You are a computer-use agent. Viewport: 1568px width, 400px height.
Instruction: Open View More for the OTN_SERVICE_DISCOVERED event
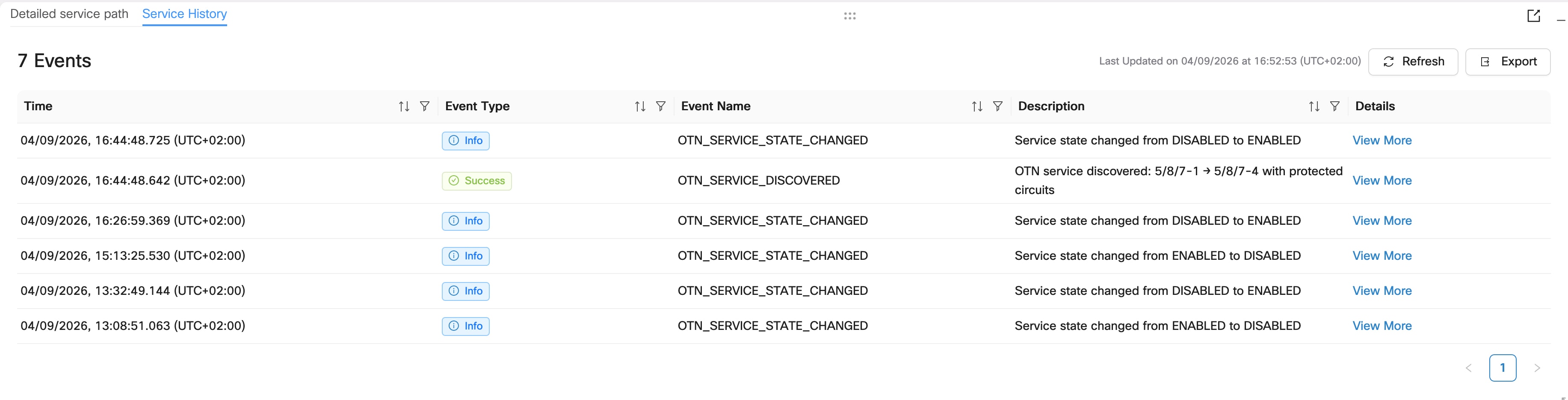pos(1382,180)
